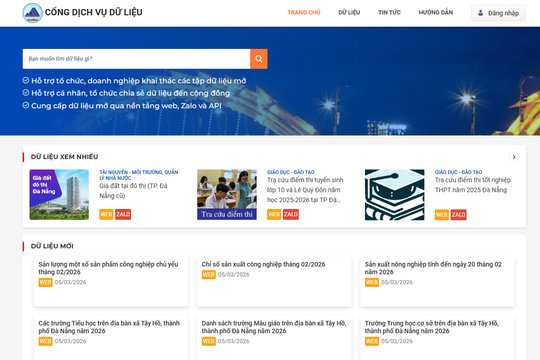Focus the 'Bạn muốn tìm dữ liệu gì?' search field
This screenshot has width=540, height=360.
coord(136,59)
